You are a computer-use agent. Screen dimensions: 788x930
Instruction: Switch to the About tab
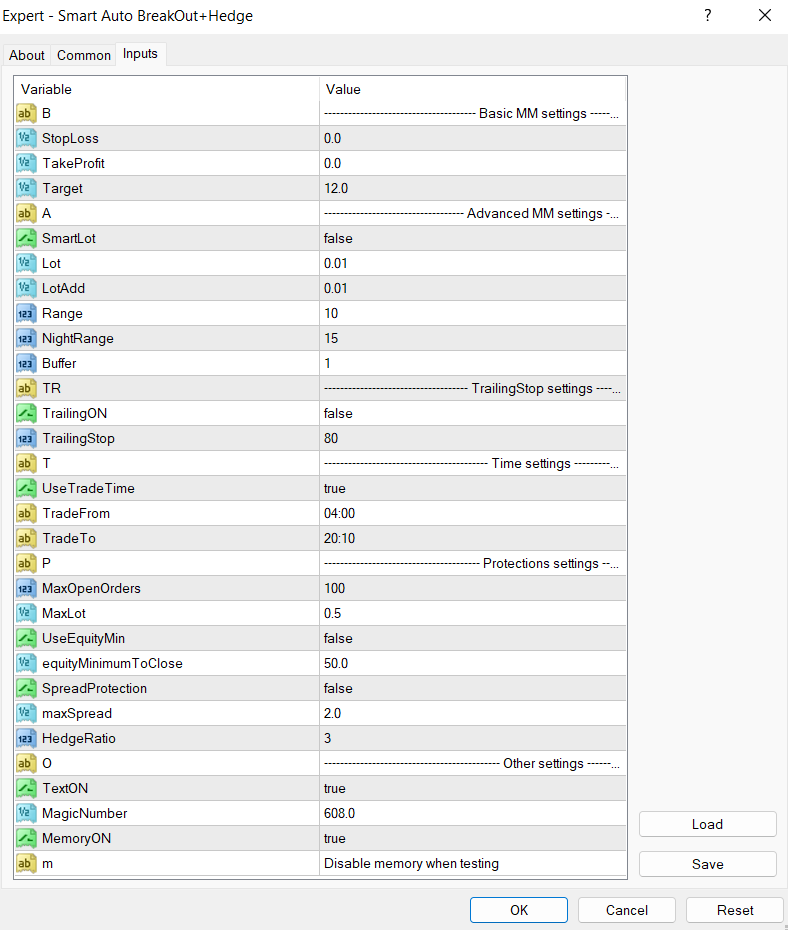27,55
